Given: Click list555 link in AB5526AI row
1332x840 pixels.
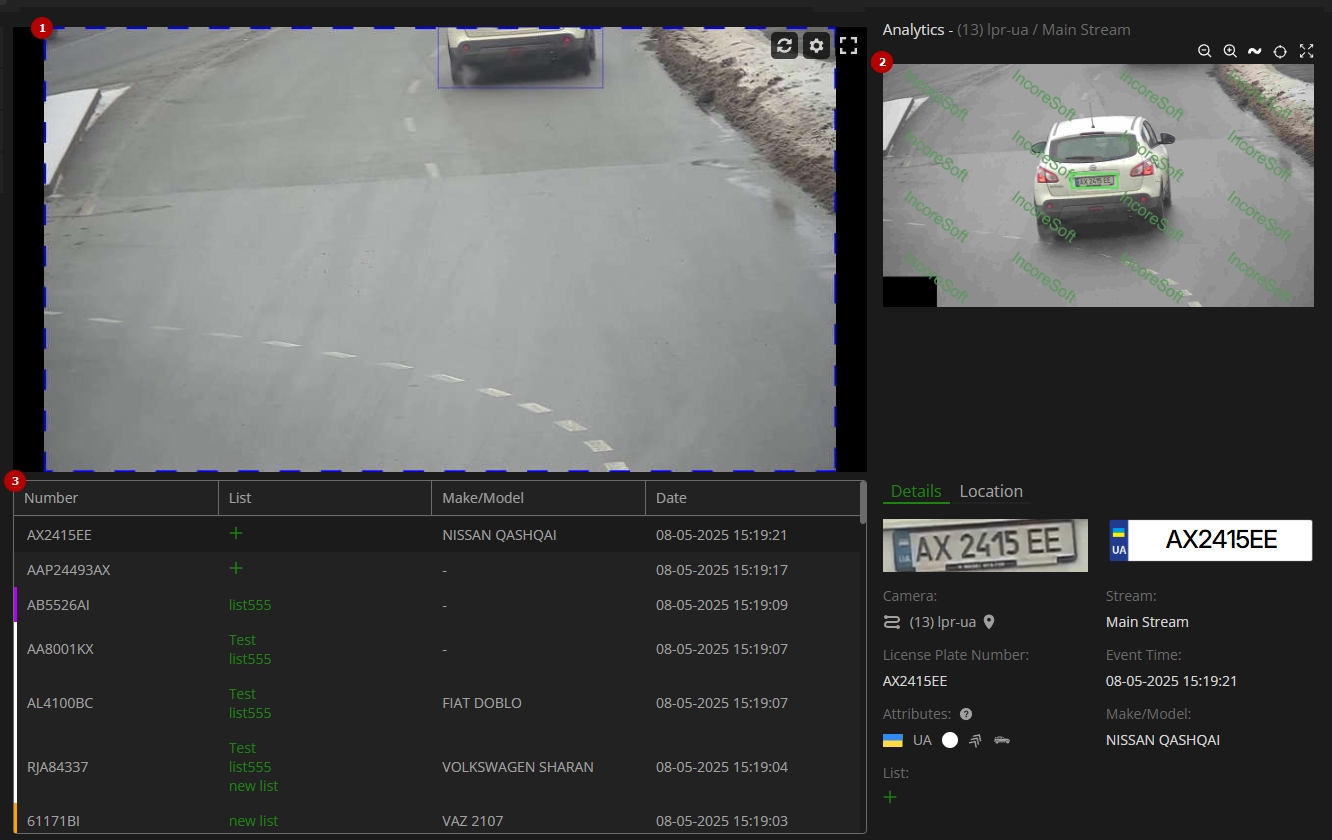Looking at the screenshot, I should (250, 605).
